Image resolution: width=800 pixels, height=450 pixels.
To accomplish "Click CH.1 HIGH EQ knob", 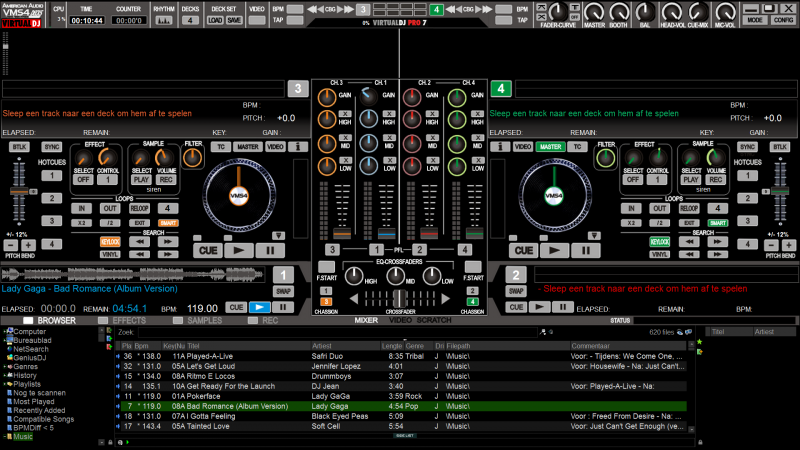I will click(x=368, y=119).
